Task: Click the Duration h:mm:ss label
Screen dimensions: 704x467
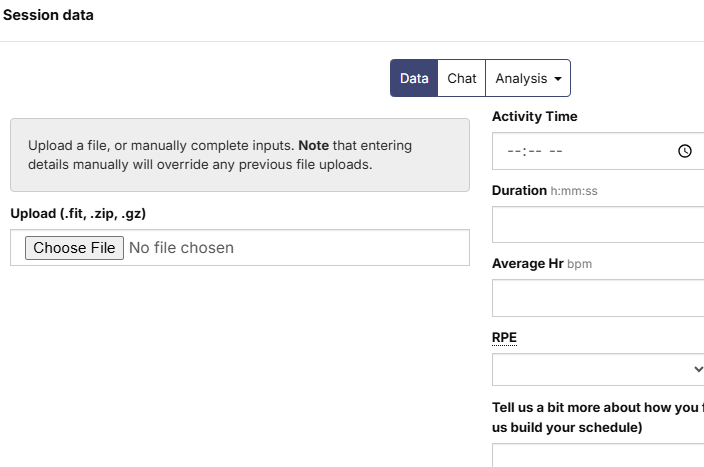Action: [x=545, y=190]
